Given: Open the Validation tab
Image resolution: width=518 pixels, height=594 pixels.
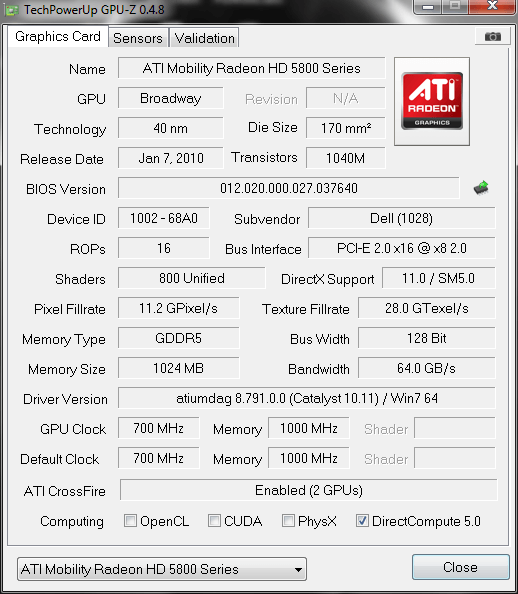Looking at the screenshot, I should coord(205,38).
